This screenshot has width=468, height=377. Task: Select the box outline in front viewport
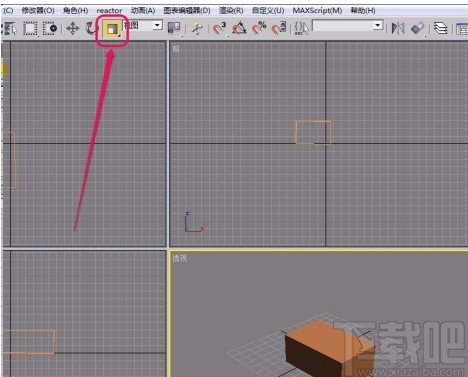point(313,132)
